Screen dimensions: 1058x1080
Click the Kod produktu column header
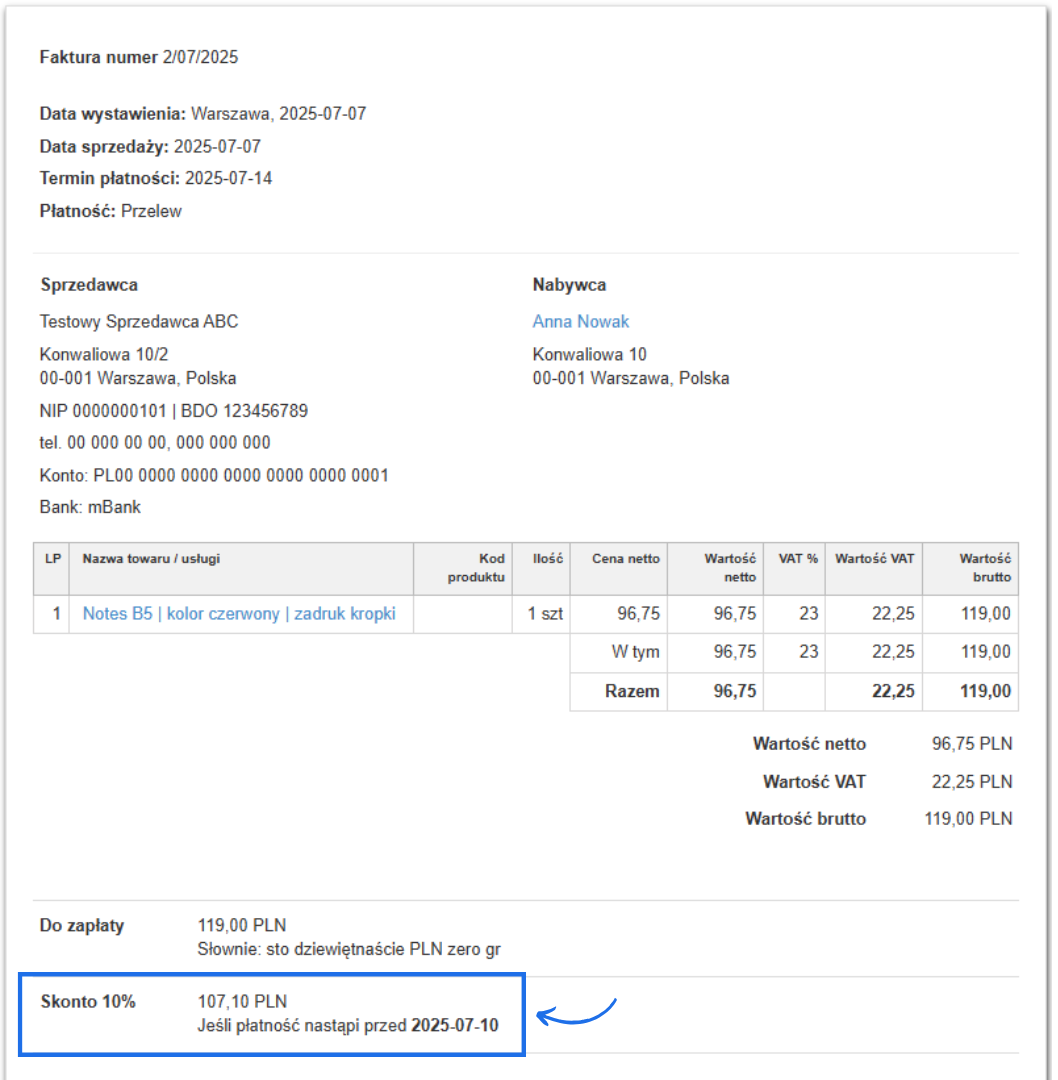(477, 568)
